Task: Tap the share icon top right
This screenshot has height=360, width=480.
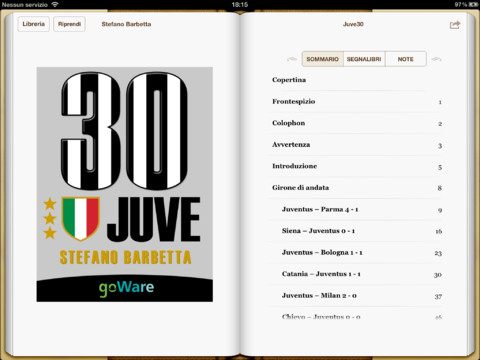Action: point(455,25)
